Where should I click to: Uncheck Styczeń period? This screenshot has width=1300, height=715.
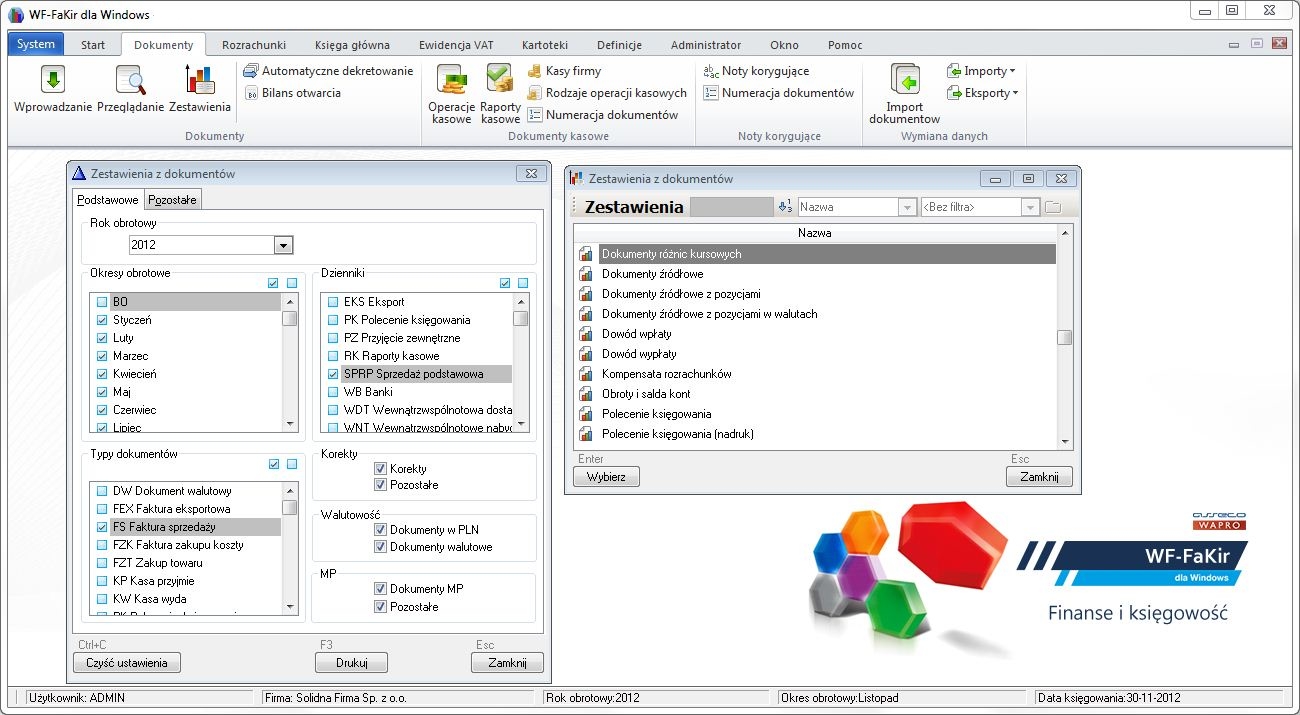coord(101,320)
